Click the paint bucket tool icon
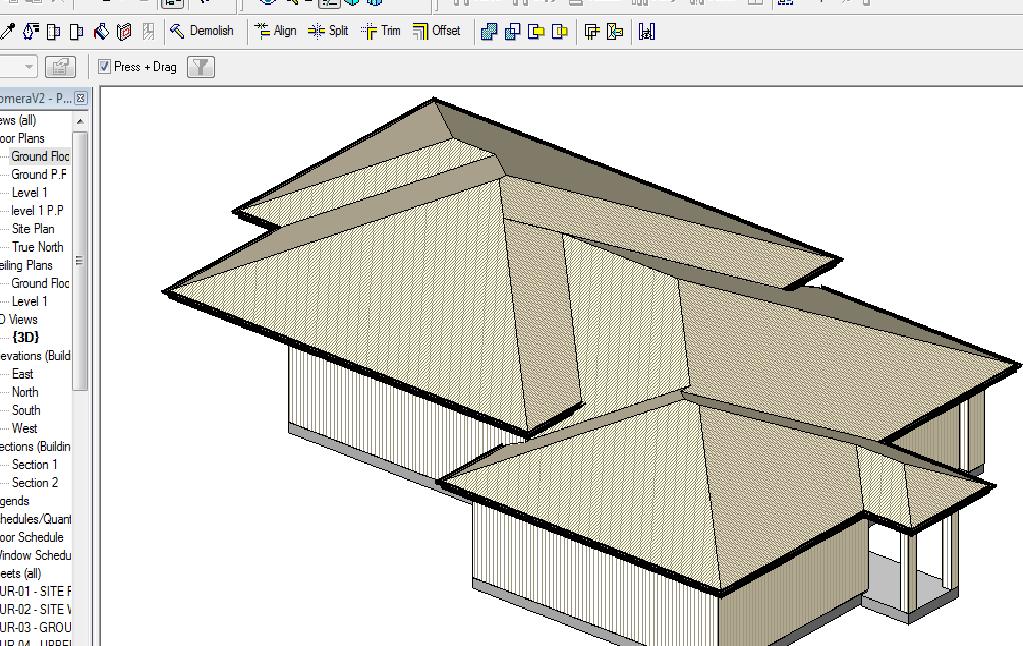Viewport: 1023px width, 646px height. pos(101,32)
